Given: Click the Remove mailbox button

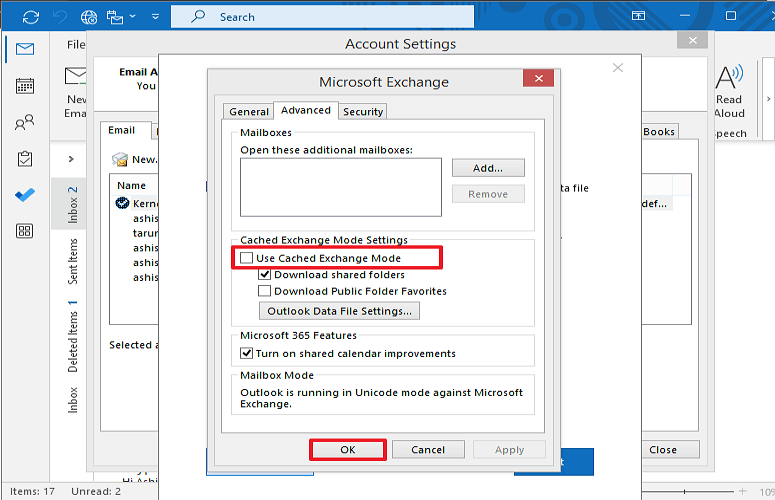Looking at the screenshot, I should pos(488,194).
